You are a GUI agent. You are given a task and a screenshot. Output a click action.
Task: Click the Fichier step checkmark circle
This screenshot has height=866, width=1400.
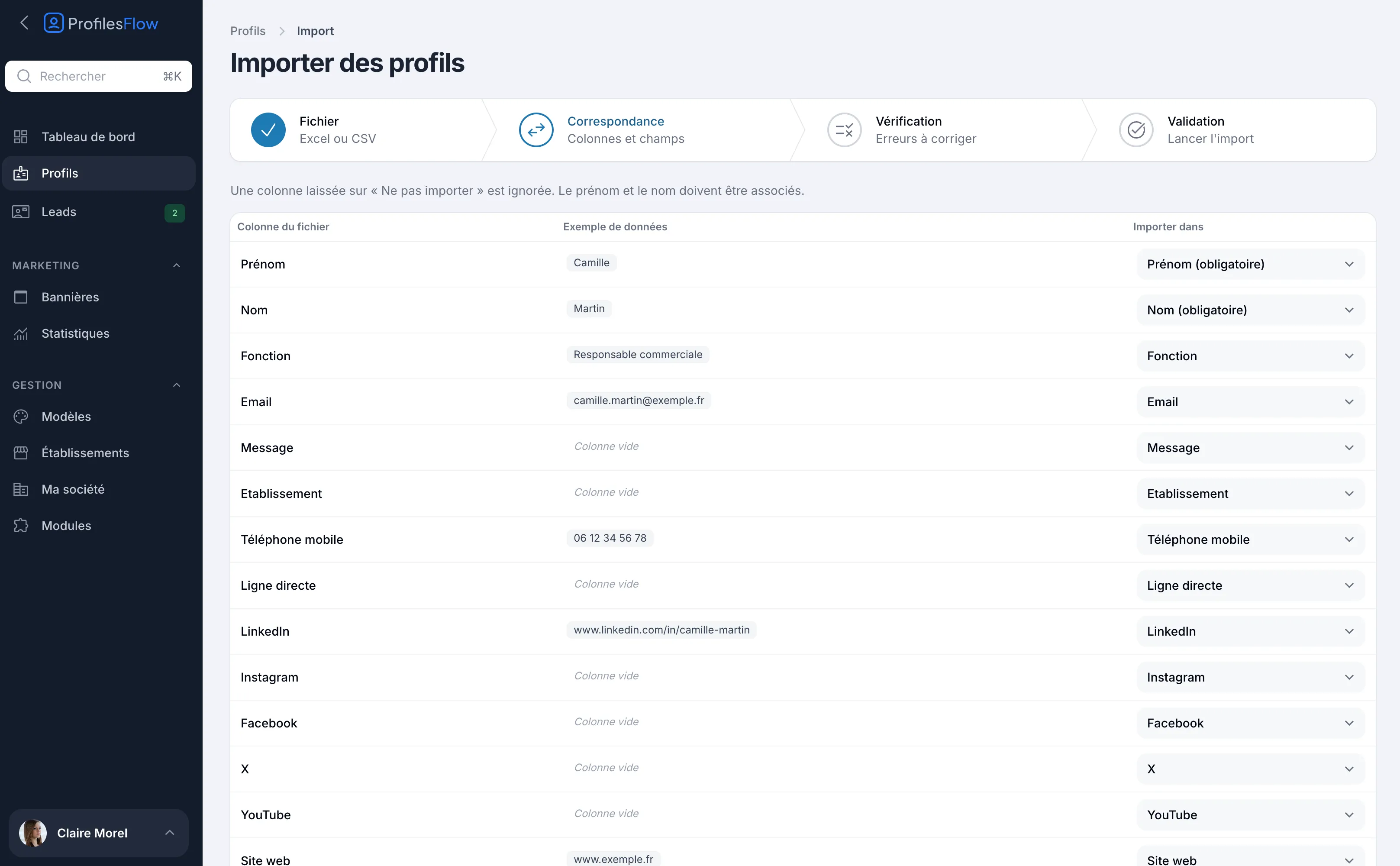pyautogui.click(x=268, y=130)
